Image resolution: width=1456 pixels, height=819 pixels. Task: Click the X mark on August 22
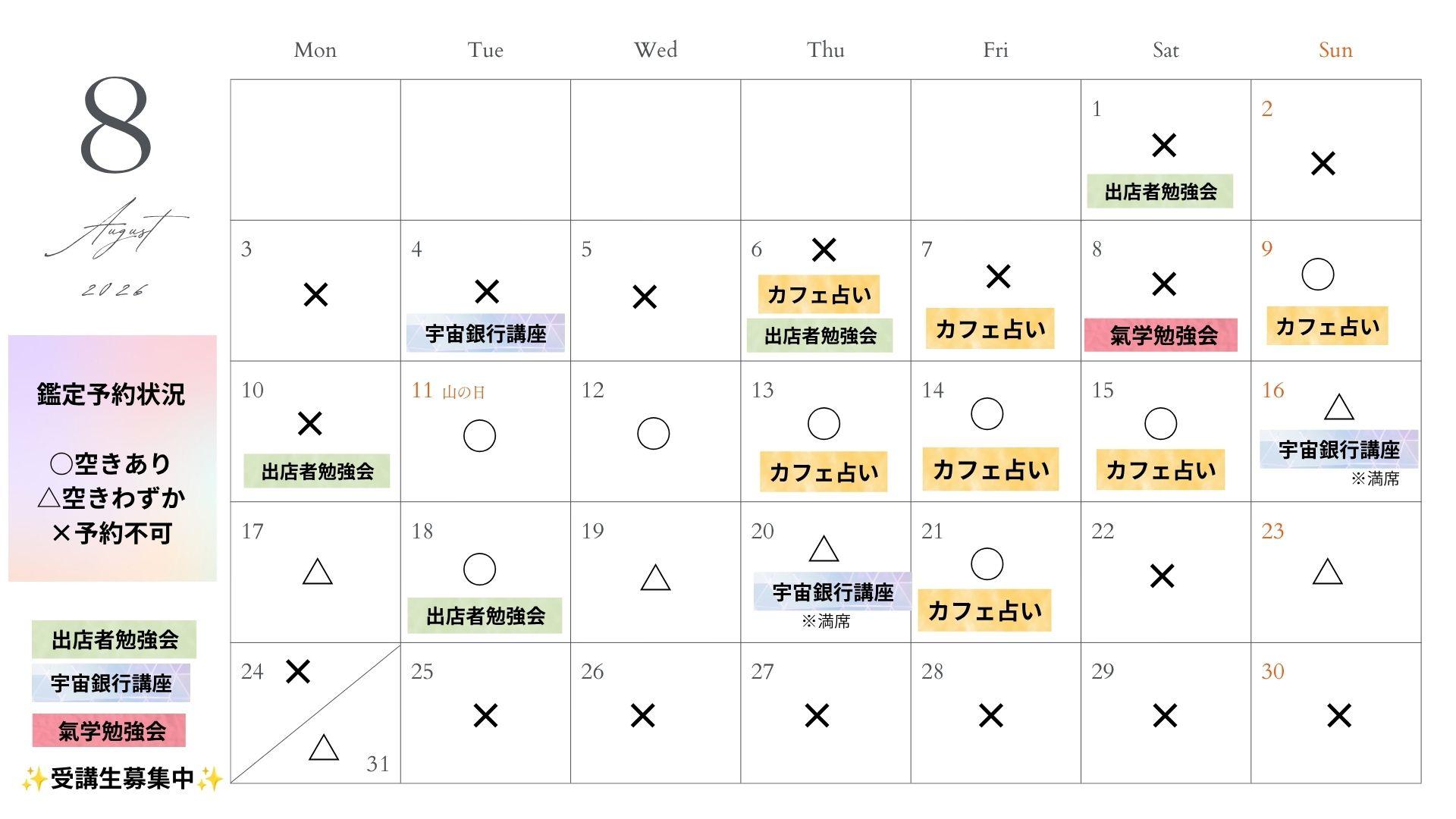coord(1162,576)
